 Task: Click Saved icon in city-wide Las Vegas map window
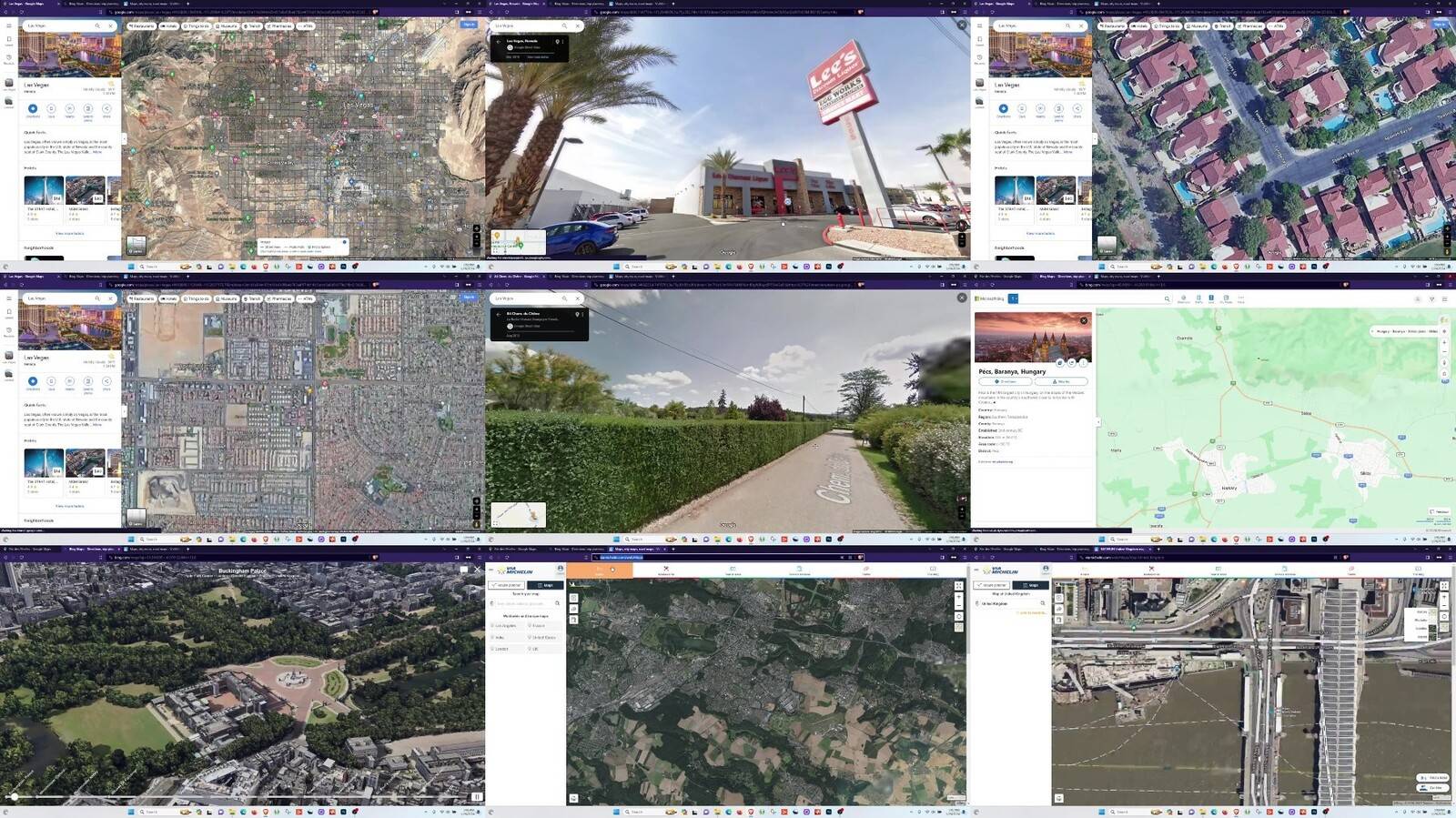[x=8, y=41]
